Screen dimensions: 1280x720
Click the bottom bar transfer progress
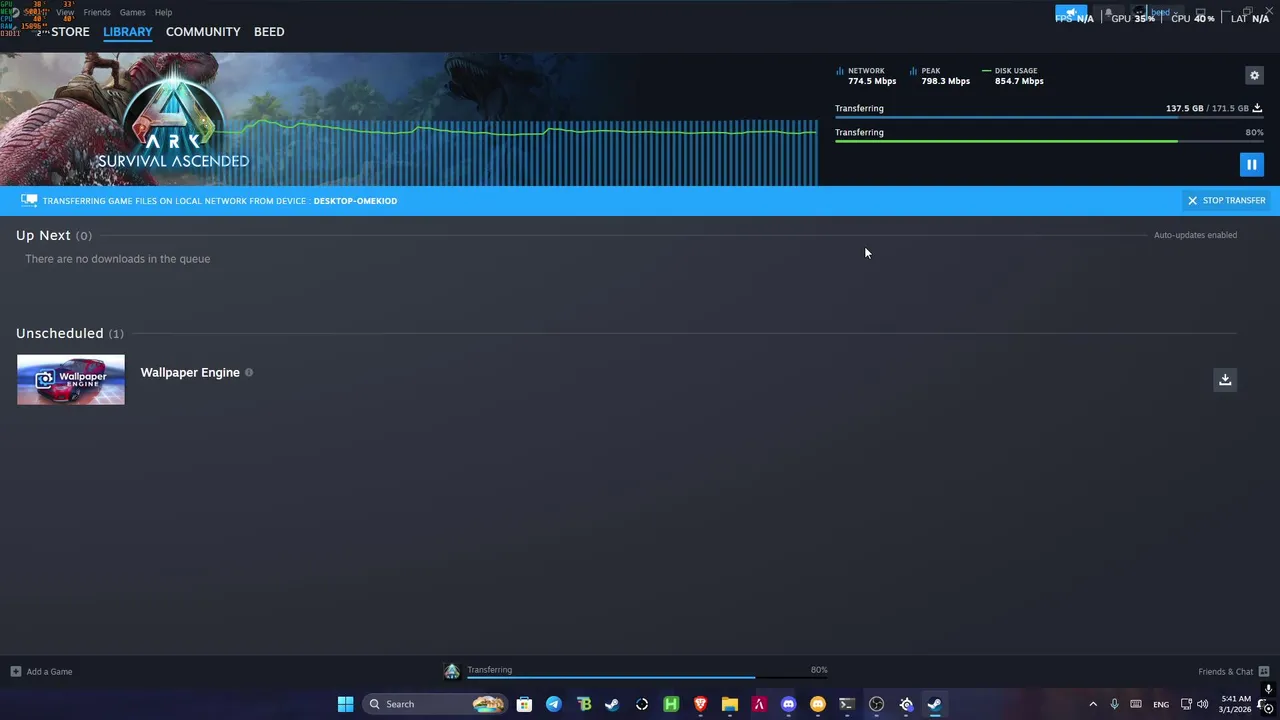click(647, 678)
